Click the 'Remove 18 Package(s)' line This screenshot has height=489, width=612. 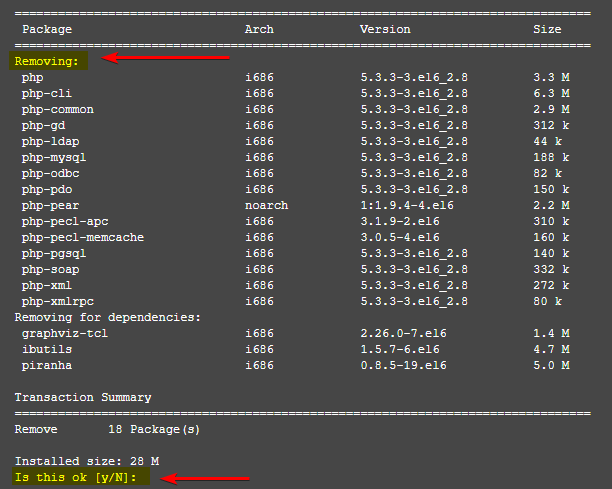[107, 430]
